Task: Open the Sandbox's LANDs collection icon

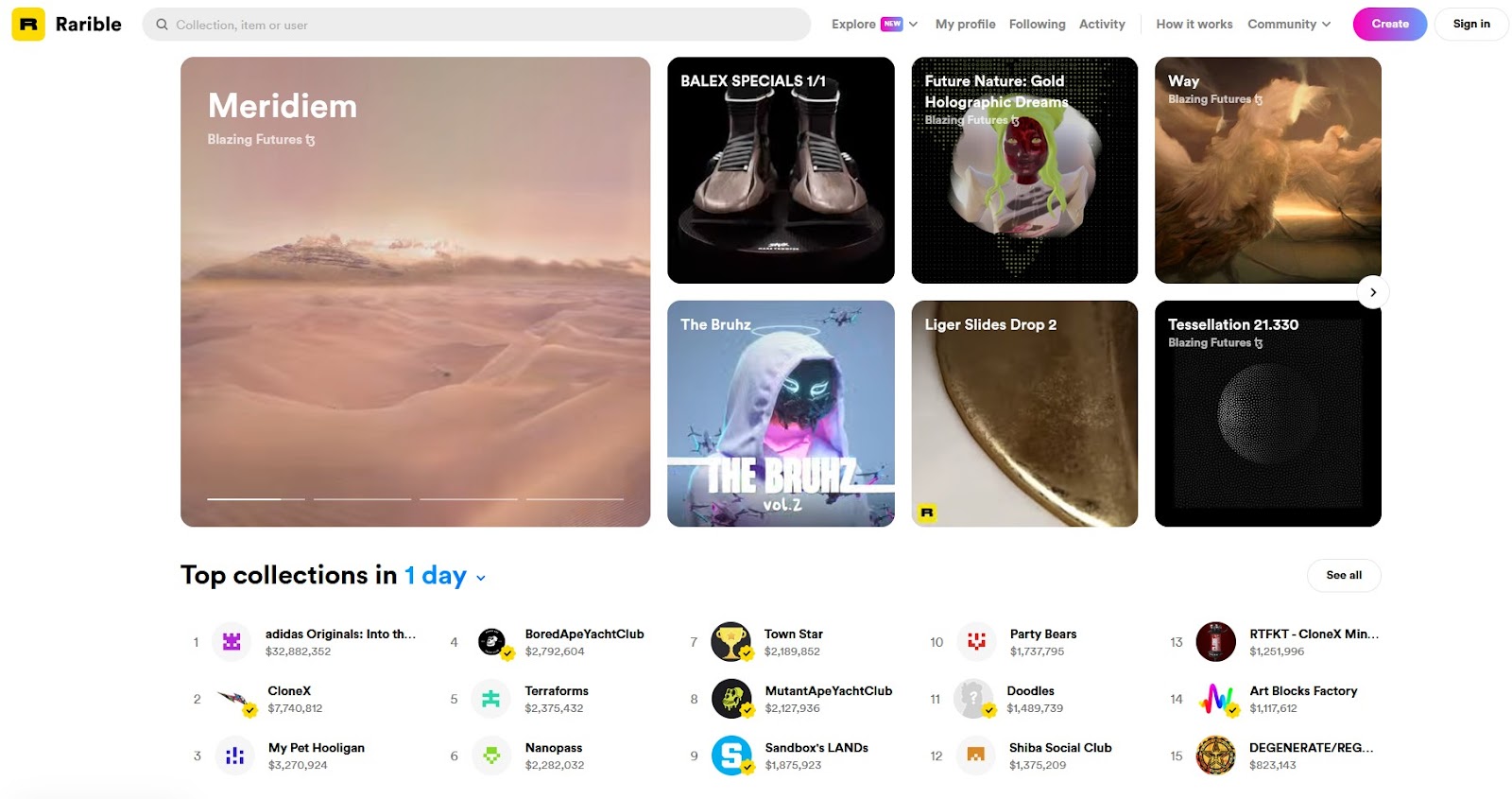Action: (x=731, y=756)
